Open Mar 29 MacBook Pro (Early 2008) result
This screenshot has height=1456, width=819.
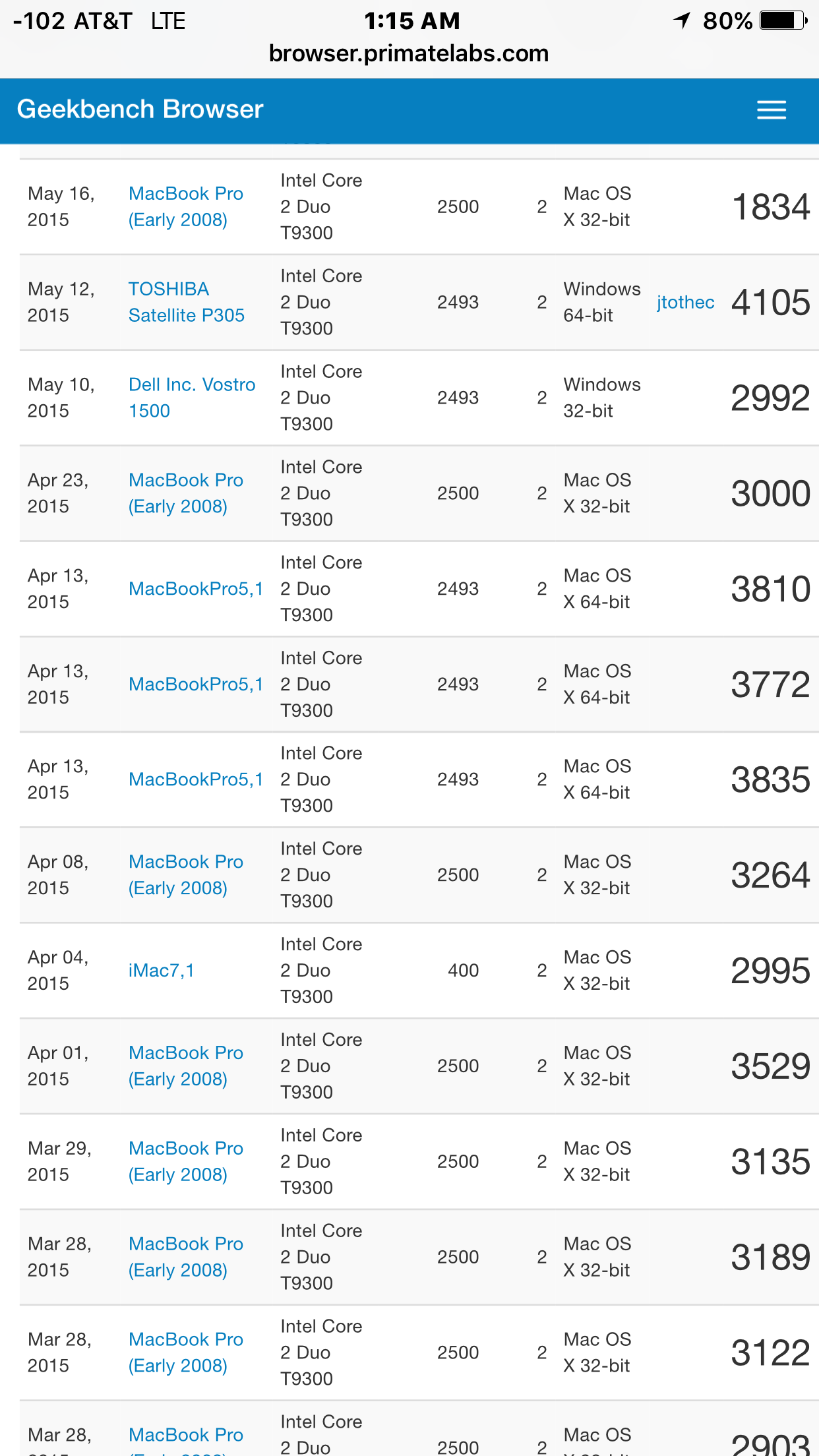click(x=185, y=1161)
